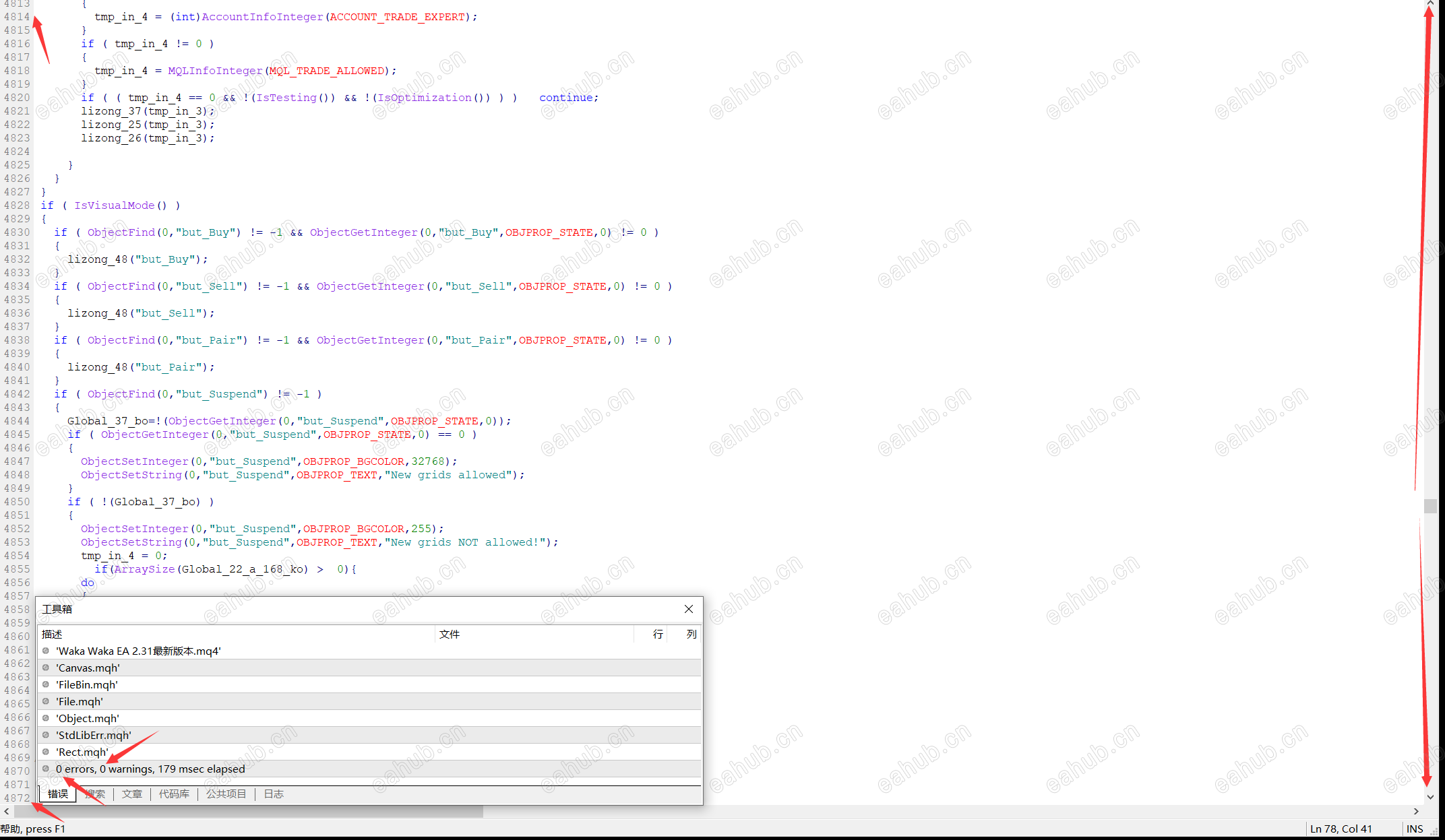The width and height of the screenshot is (1445, 840).
Task: Click the bullet icon for the errors summary row
Action: coord(46,769)
